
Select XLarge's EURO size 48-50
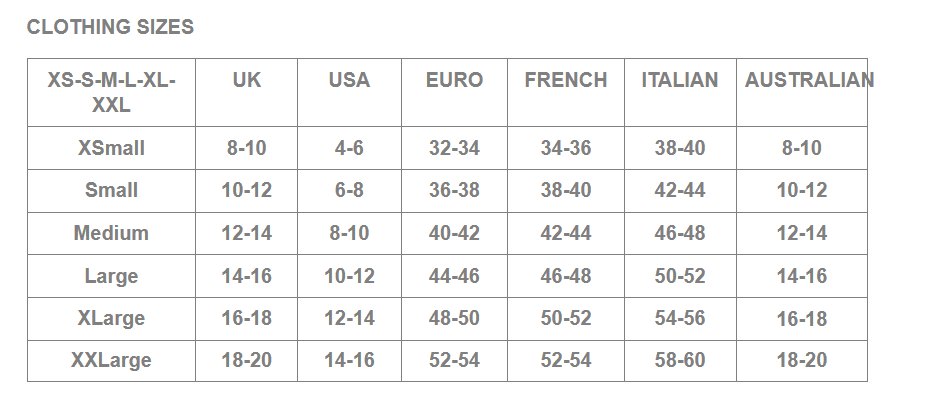point(454,318)
